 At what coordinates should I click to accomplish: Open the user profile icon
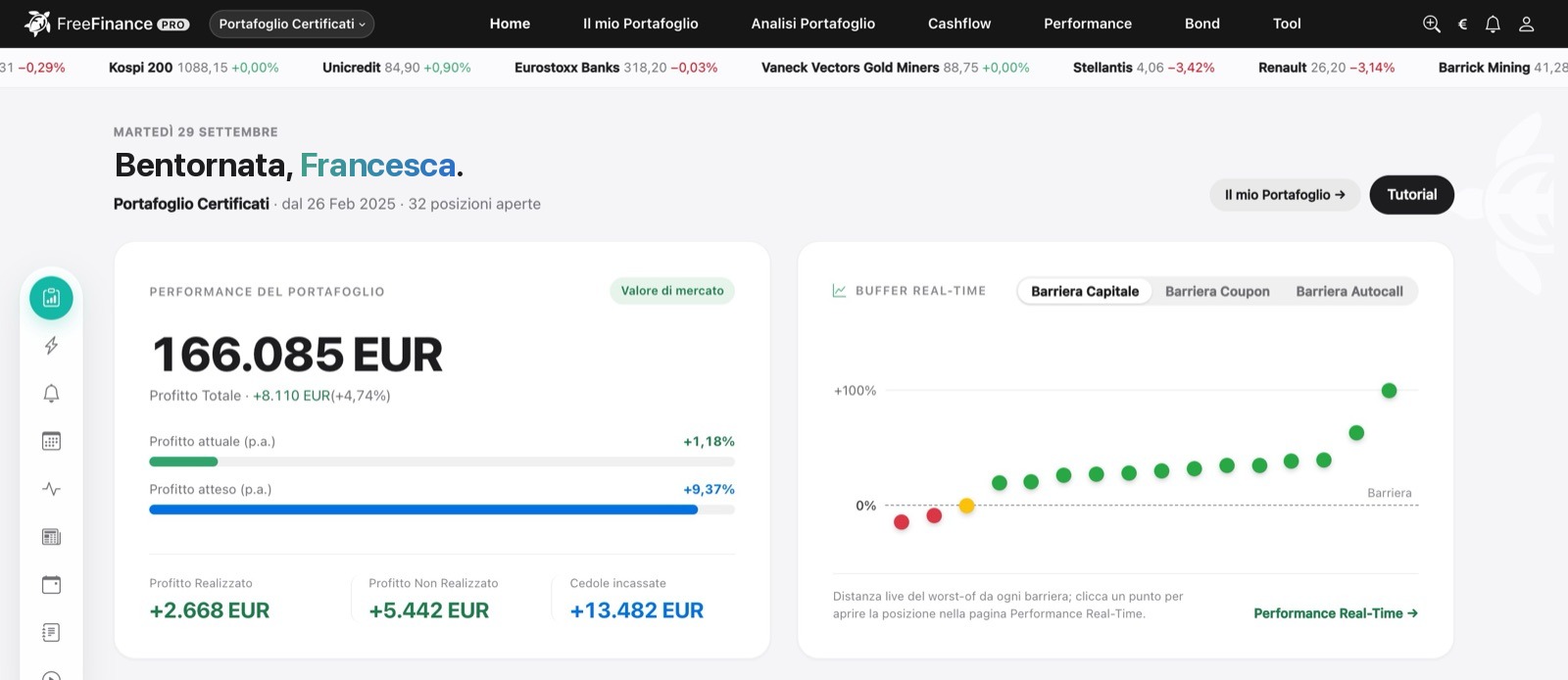1526,24
